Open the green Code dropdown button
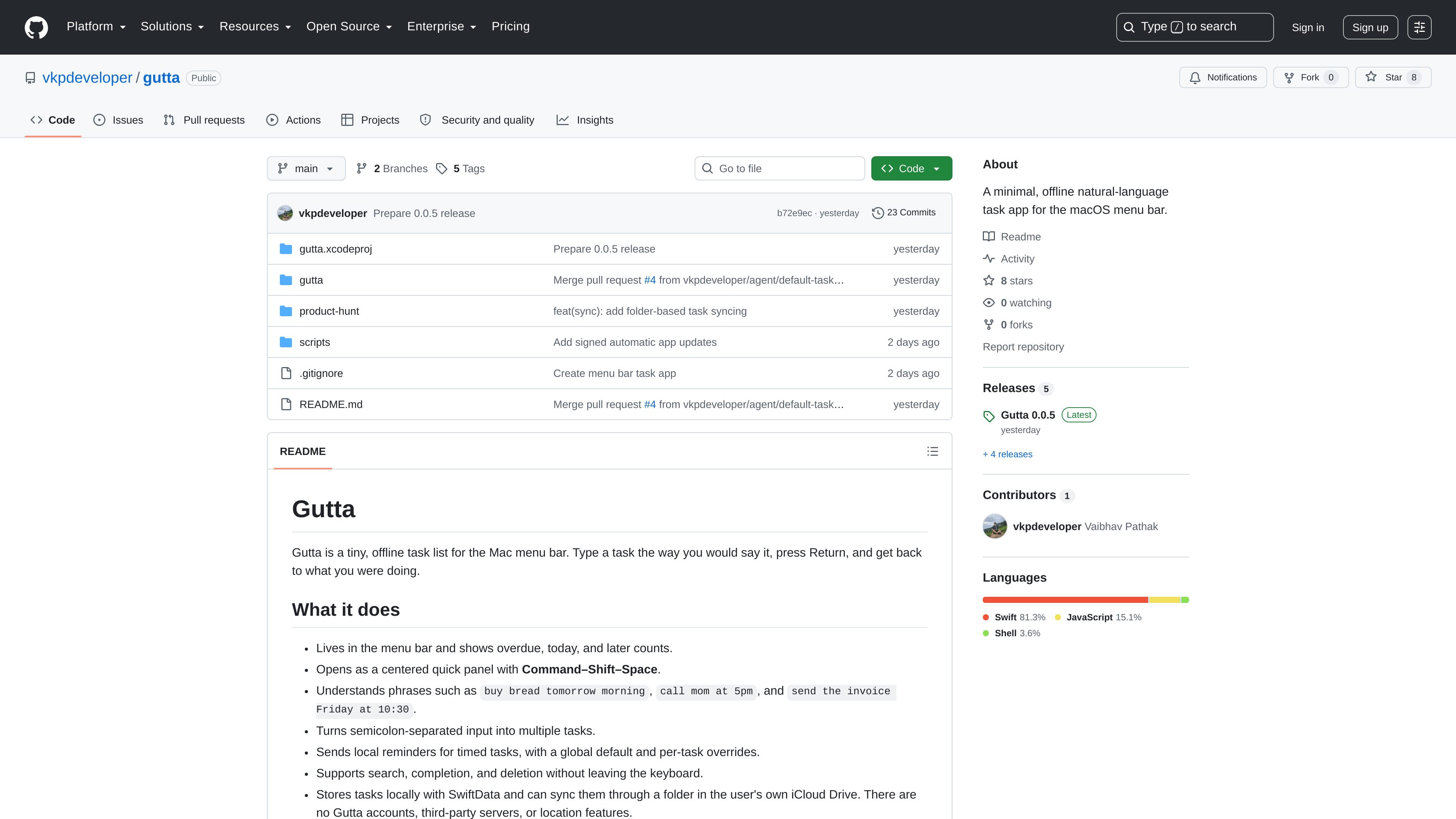This screenshot has height=819, width=1456. [x=911, y=168]
